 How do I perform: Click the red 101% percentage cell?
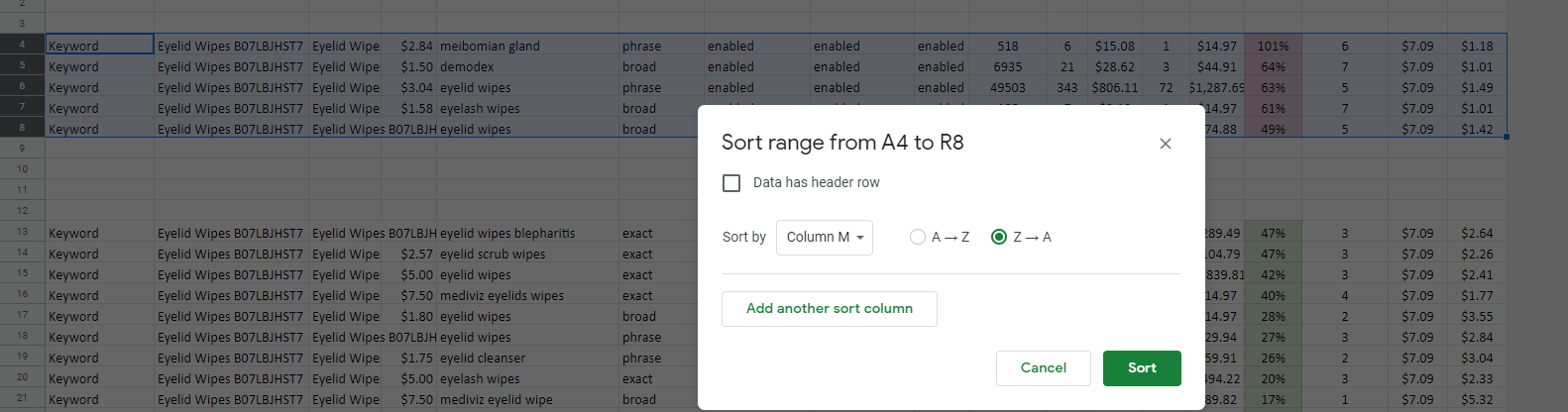click(x=1273, y=46)
